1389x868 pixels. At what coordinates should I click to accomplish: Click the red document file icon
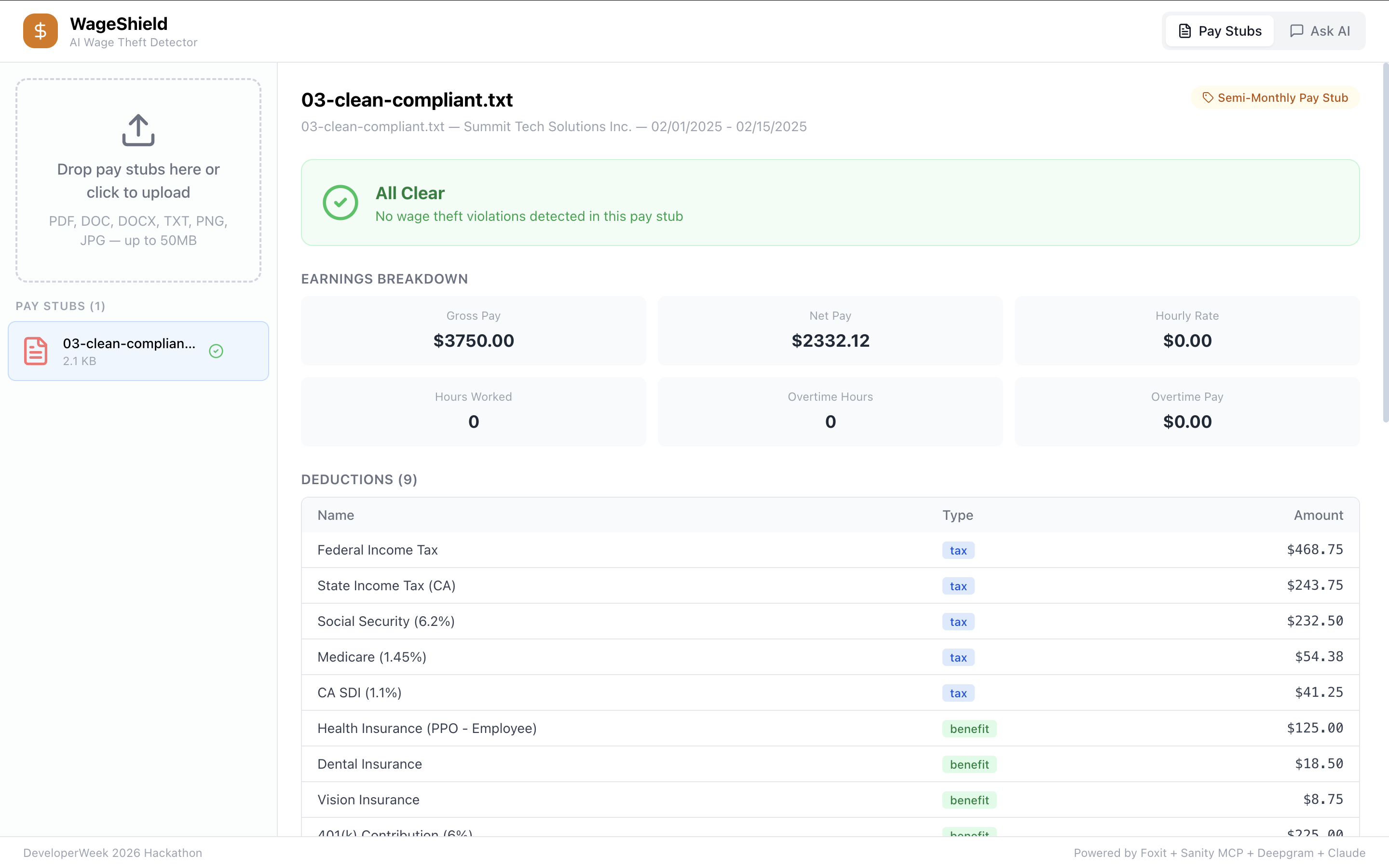tap(36, 351)
